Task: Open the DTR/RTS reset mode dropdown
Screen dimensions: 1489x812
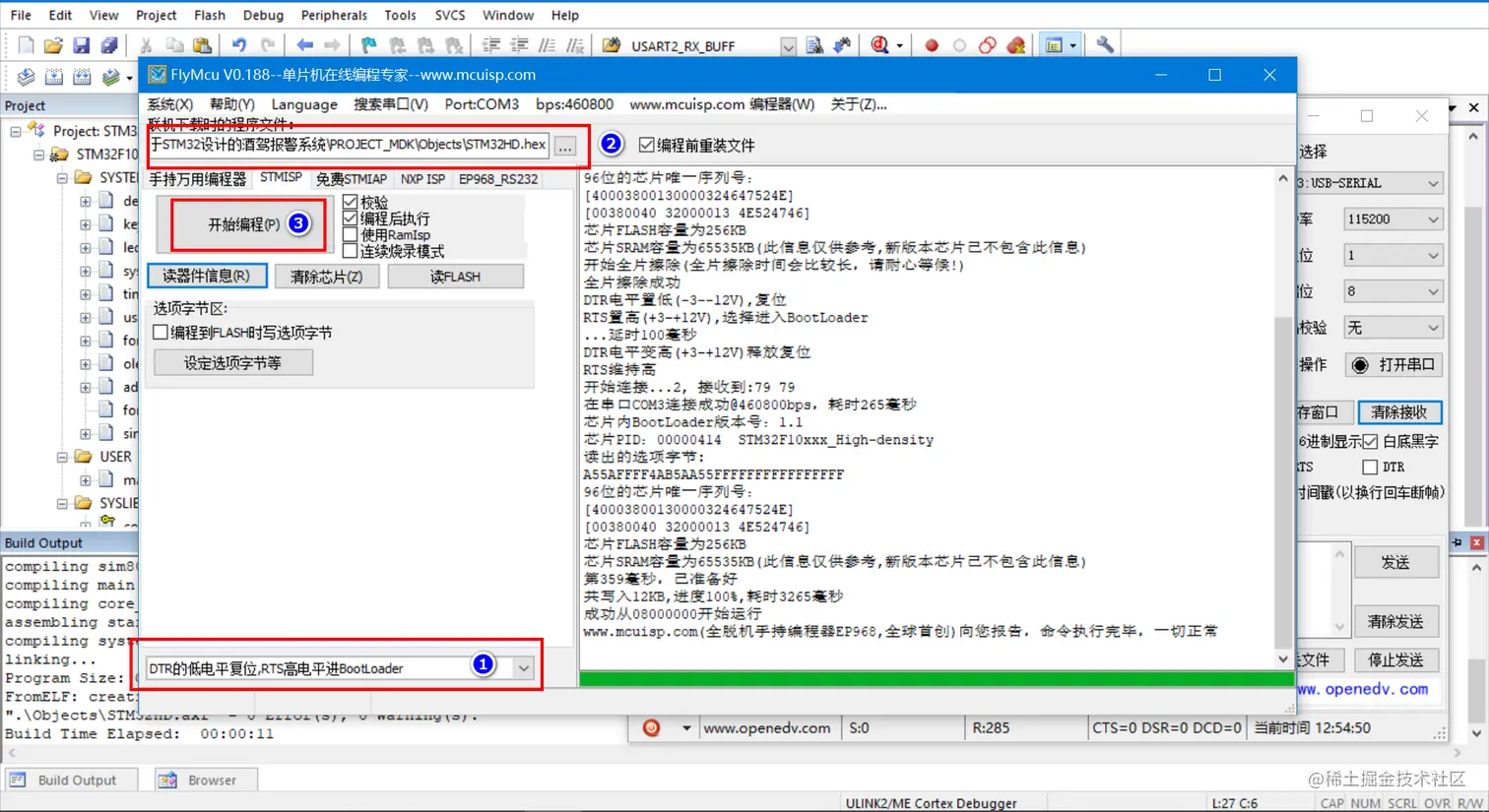Action: [x=524, y=668]
